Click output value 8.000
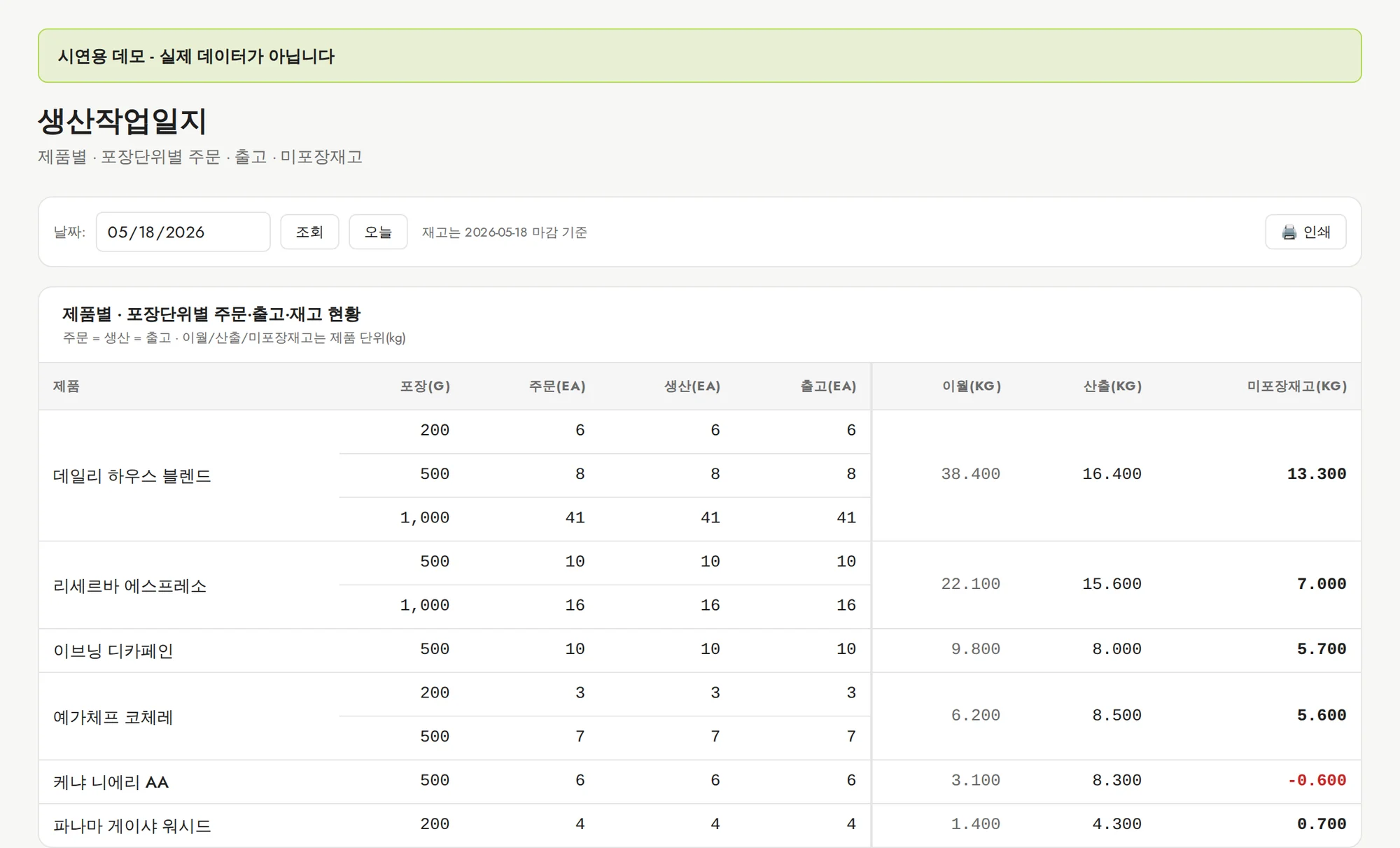The width and height of the screenshot is (1400, 848). 1117,649
